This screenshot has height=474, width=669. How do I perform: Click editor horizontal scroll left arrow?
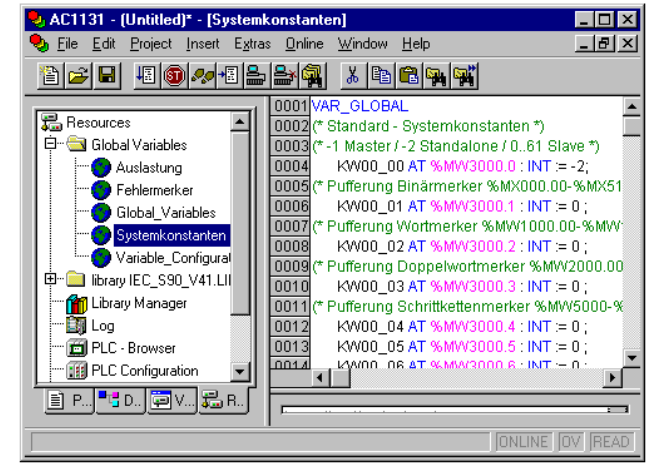320,378
